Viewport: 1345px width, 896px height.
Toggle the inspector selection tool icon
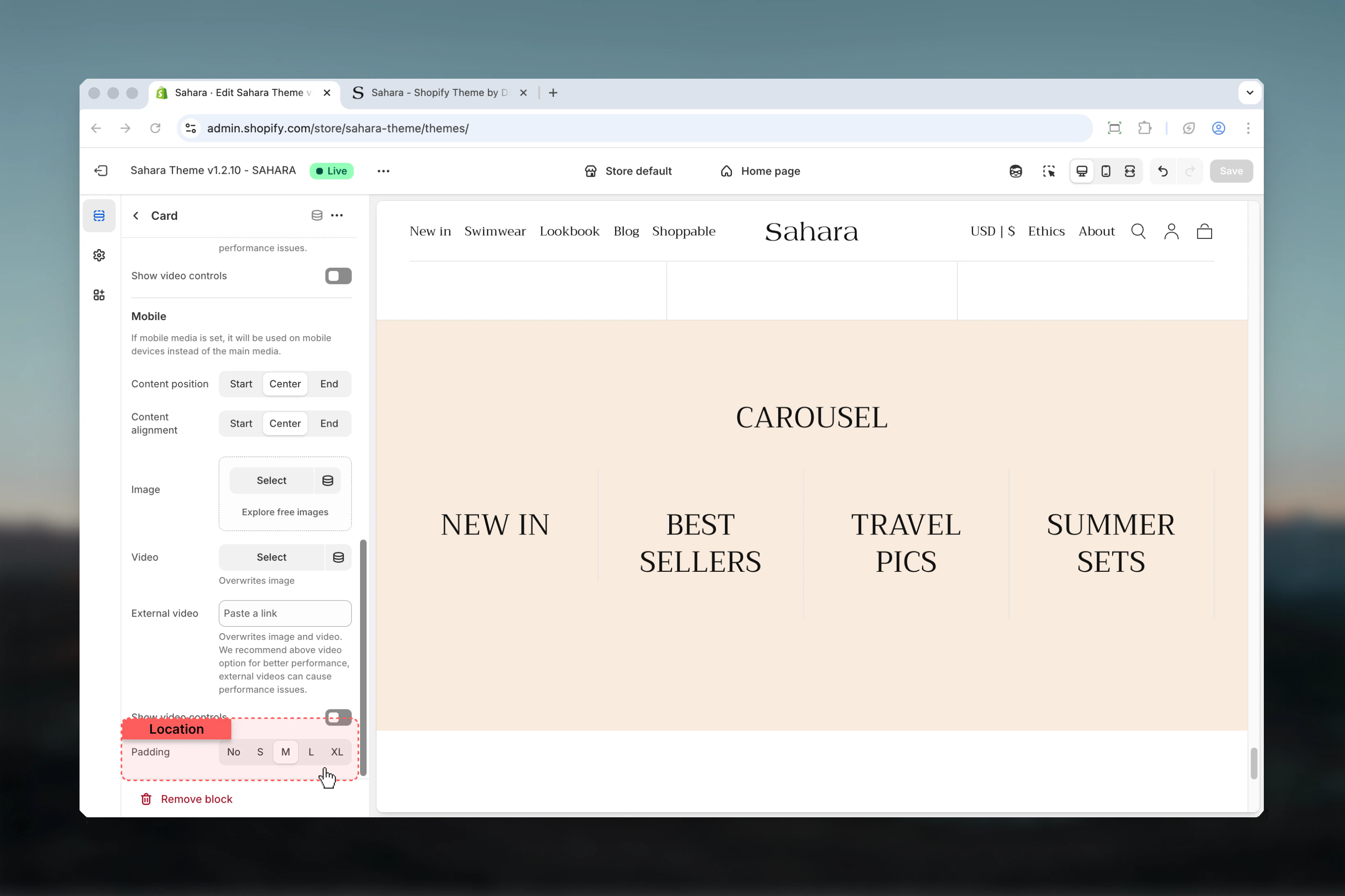click(1049, 171)
